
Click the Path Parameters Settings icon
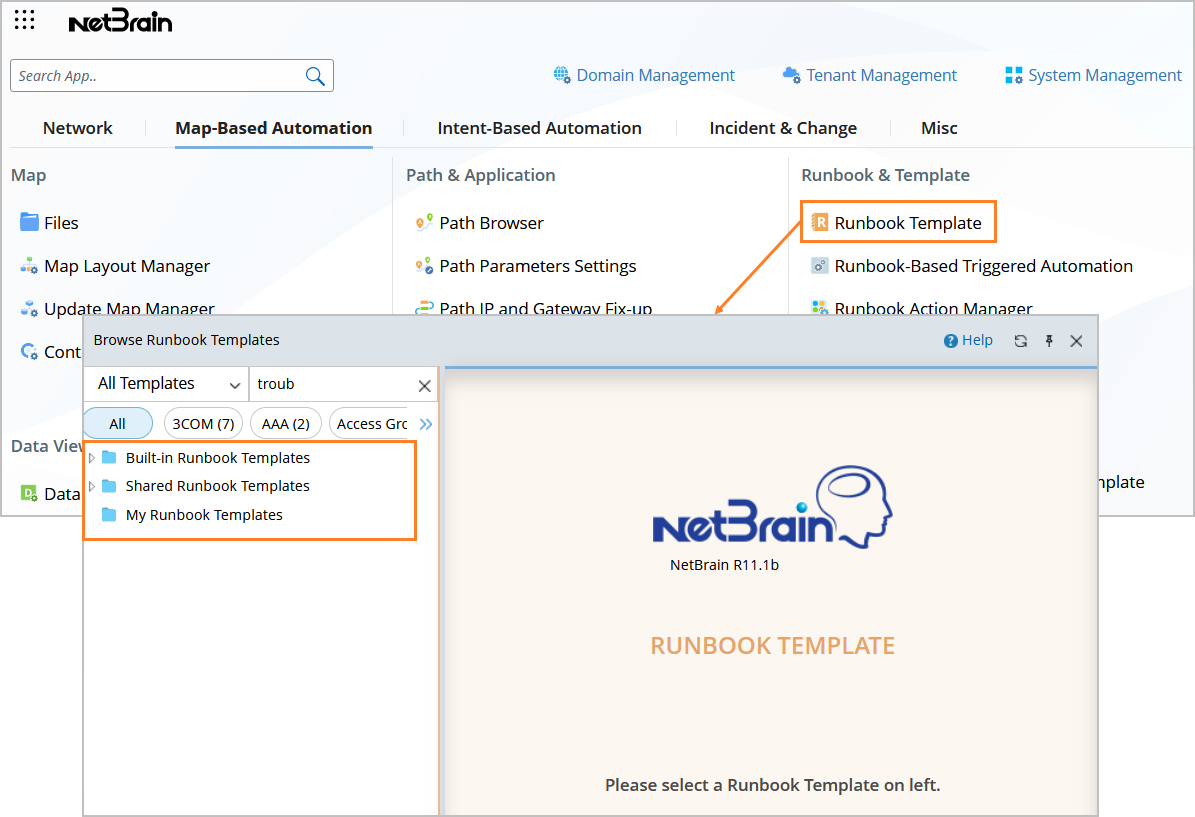(x=424, y=266)
